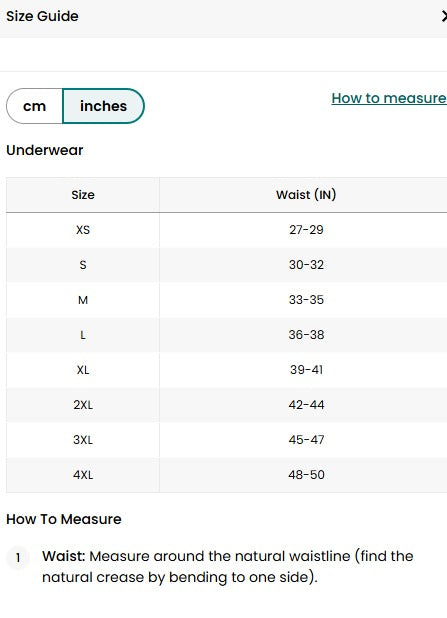
Task: Switch units to cm
Action: (x=35, y=106)
